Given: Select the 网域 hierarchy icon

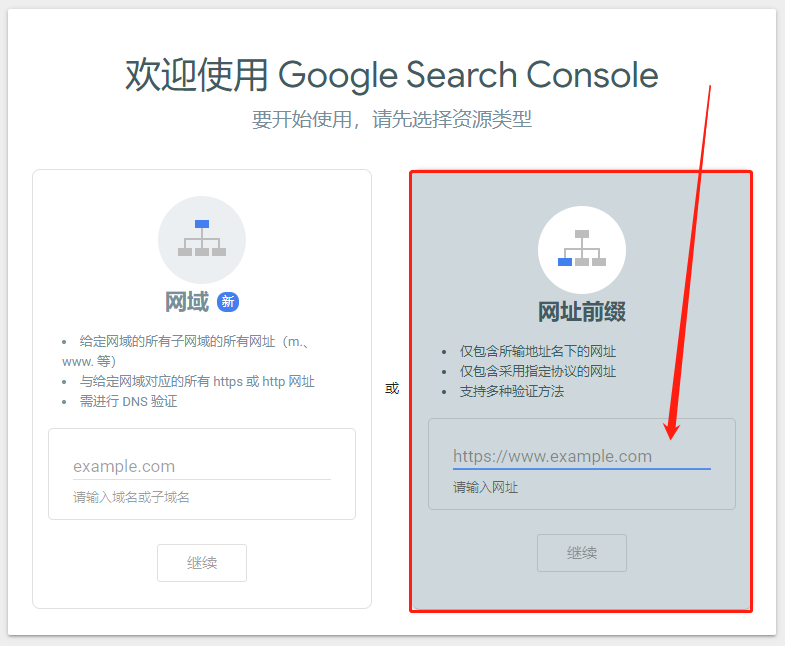Looking at the screenshot, I should tap(202, 239).
